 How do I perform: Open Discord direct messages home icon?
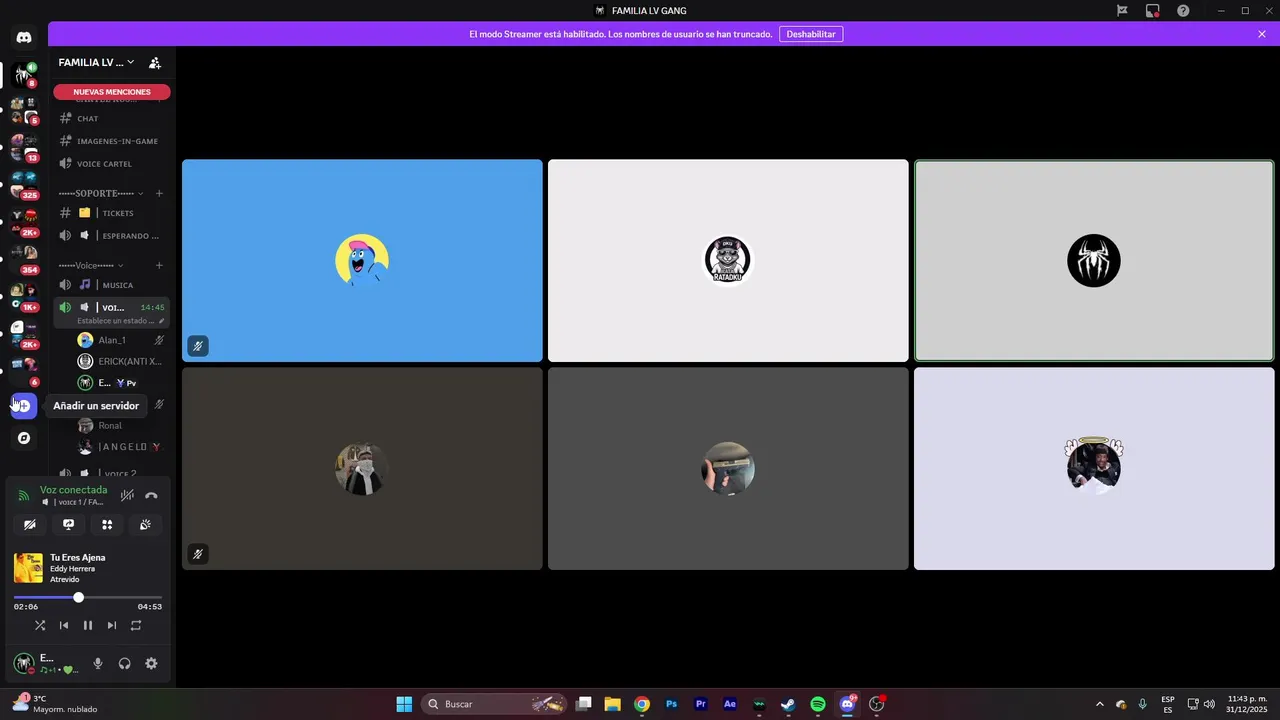pos(24,37)
